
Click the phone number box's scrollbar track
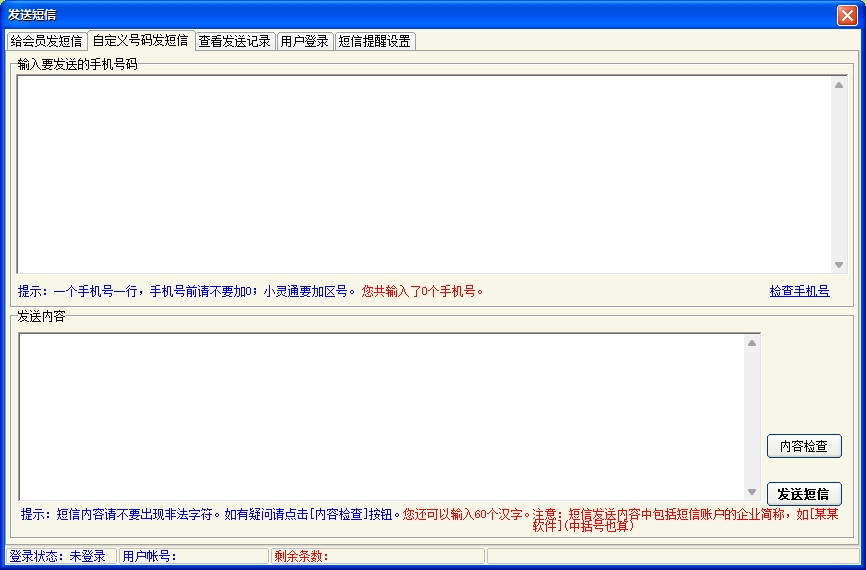839,175
